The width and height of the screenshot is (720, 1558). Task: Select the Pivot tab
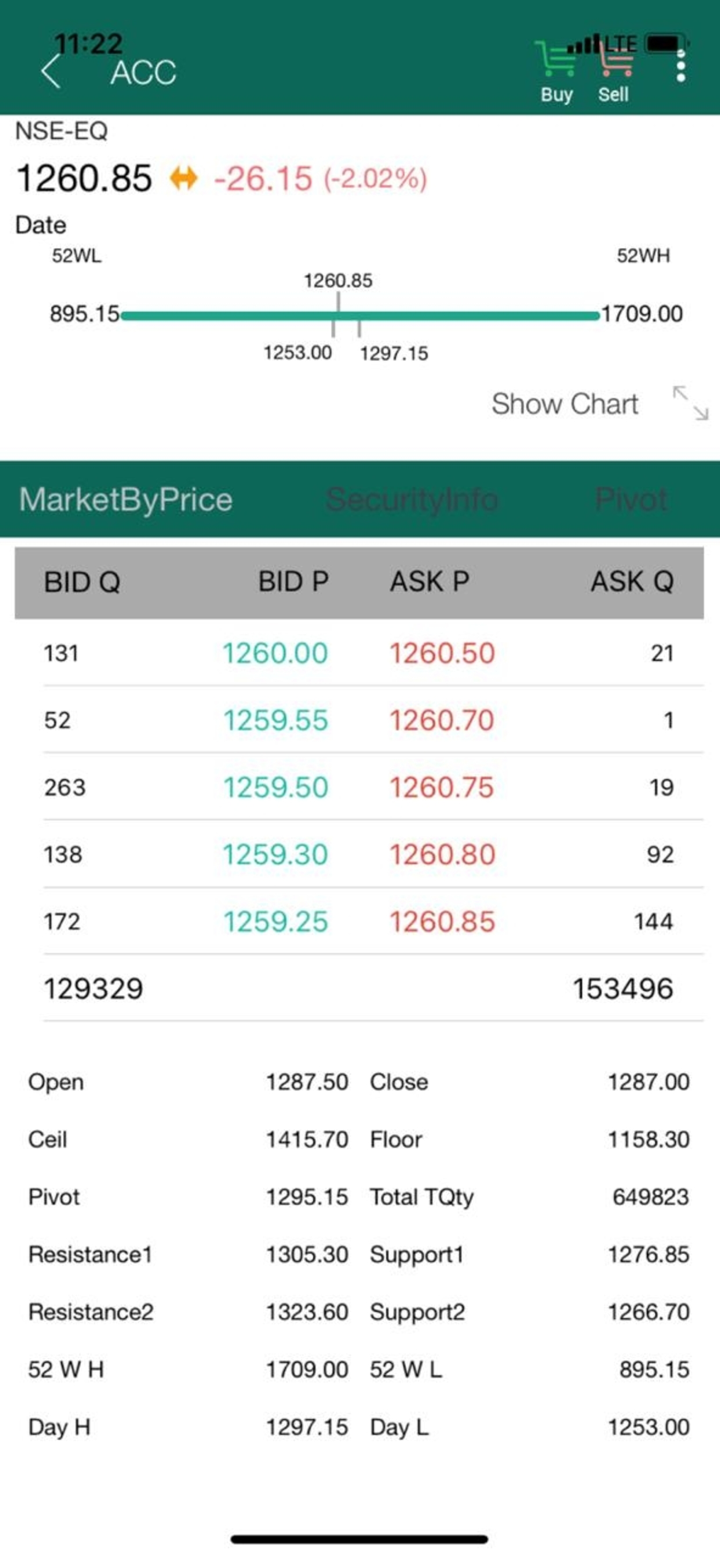click(x=630, y=500)
